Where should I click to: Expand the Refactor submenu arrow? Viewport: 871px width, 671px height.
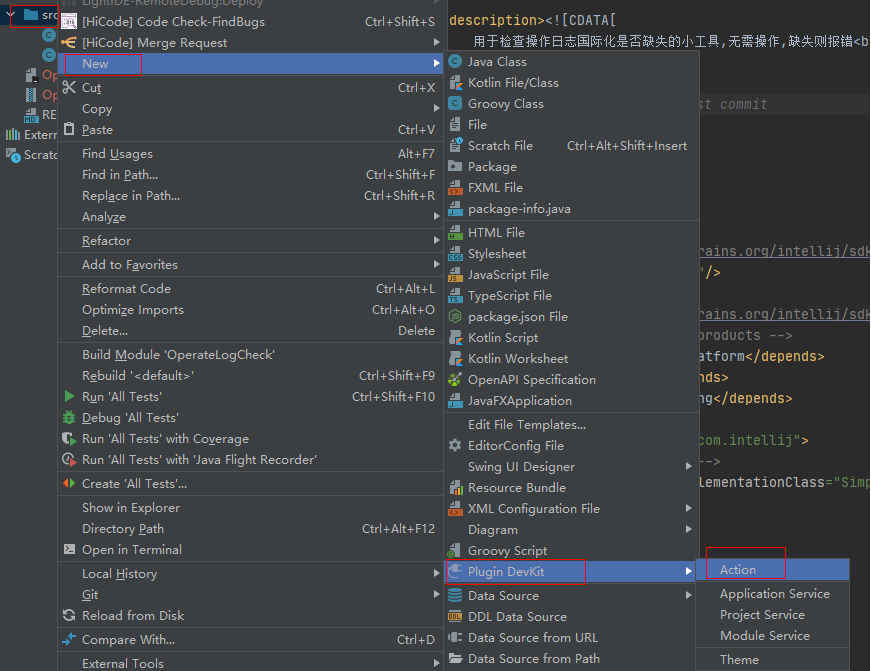click(436, 241)
